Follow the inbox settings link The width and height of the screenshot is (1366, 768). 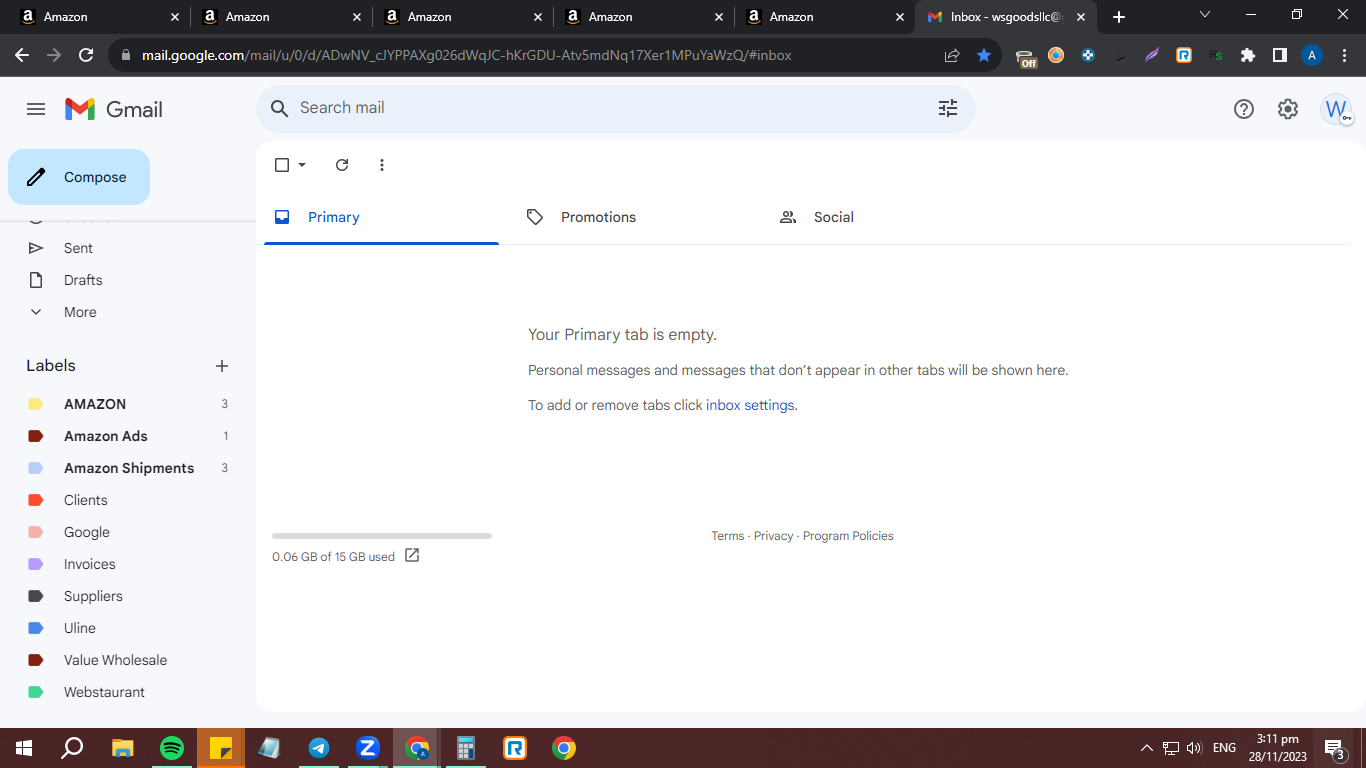pyautogui.click(x=750, y=405)
